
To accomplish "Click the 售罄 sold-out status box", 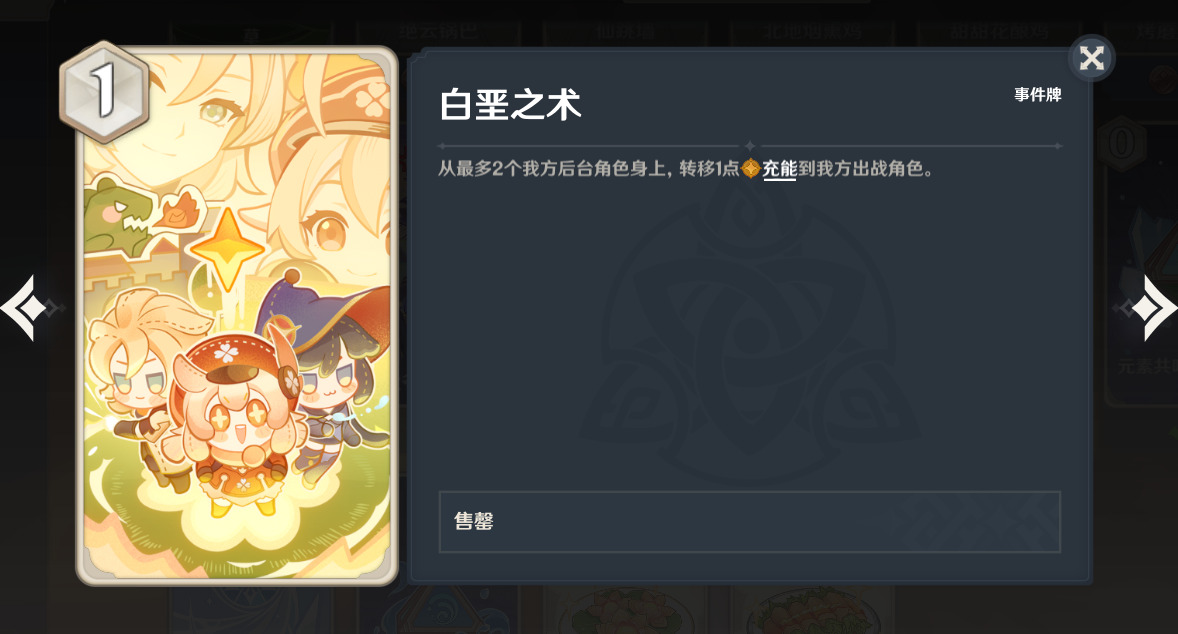I will click(749, 521).
